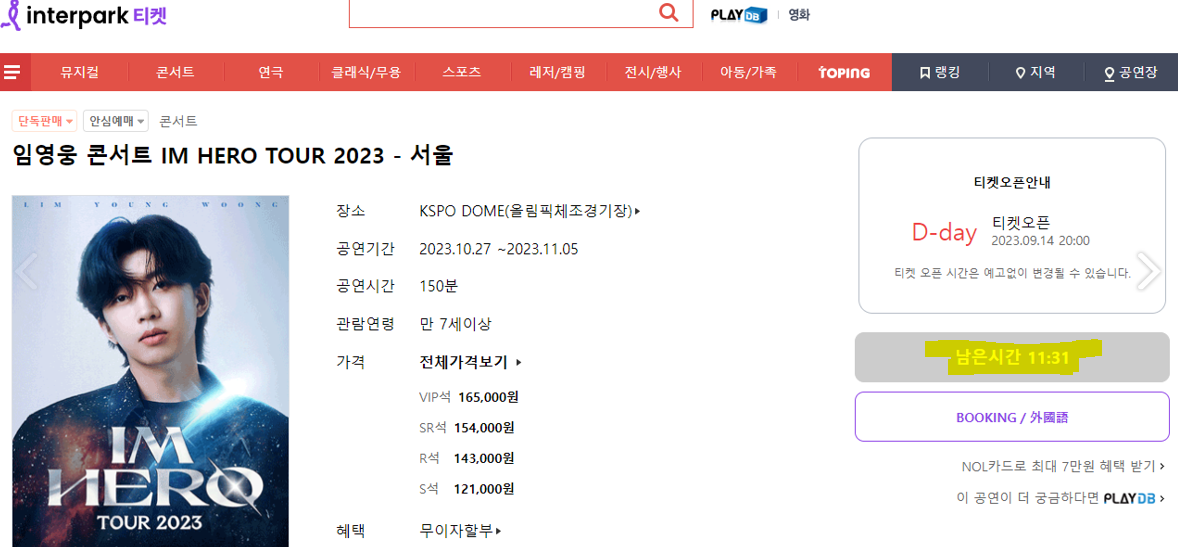Screen dimensions: 1178x547
Task: Click the VIP석 165,000원 price
Action: (x=469, y=397)
